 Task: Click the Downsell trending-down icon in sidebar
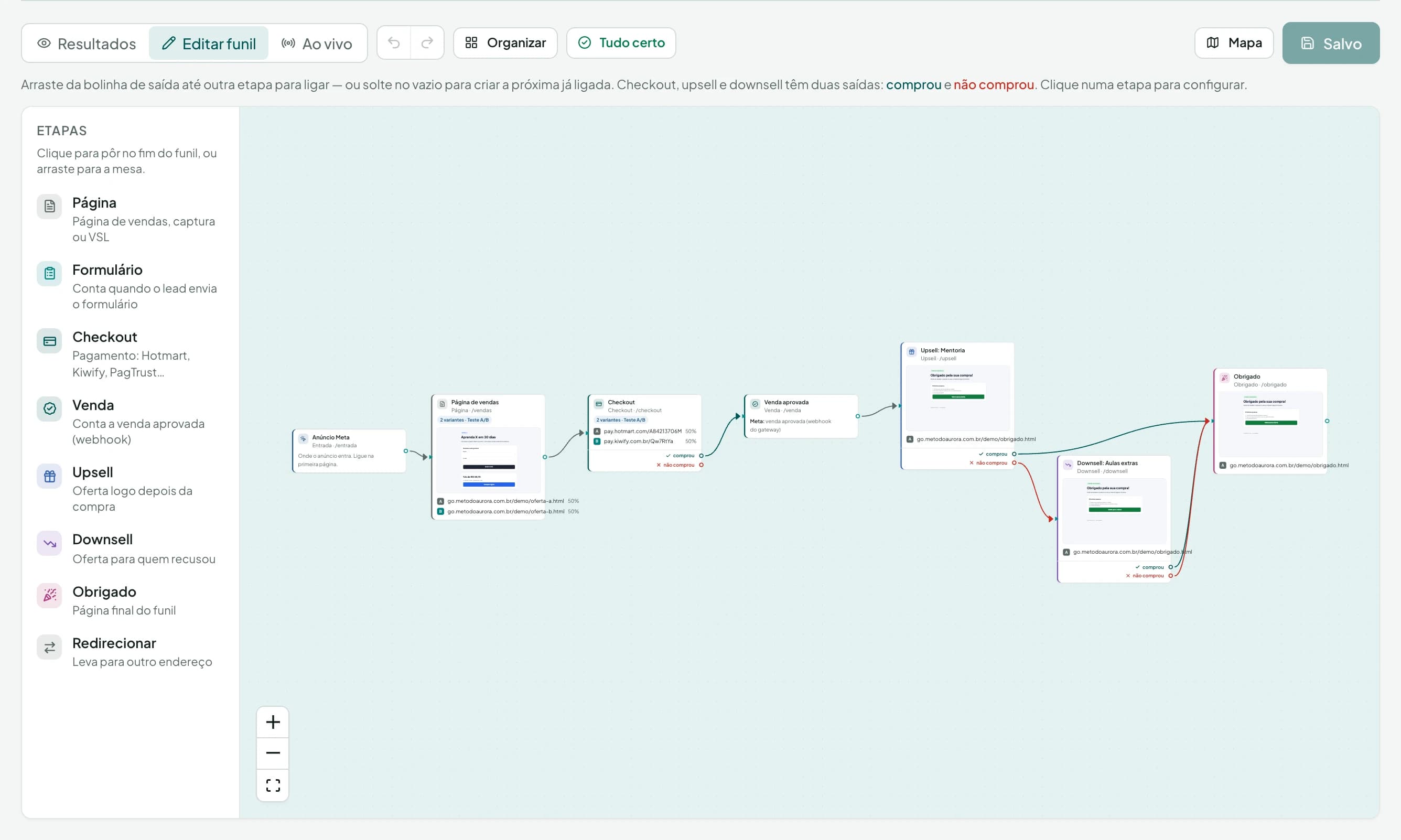point(49,544)
